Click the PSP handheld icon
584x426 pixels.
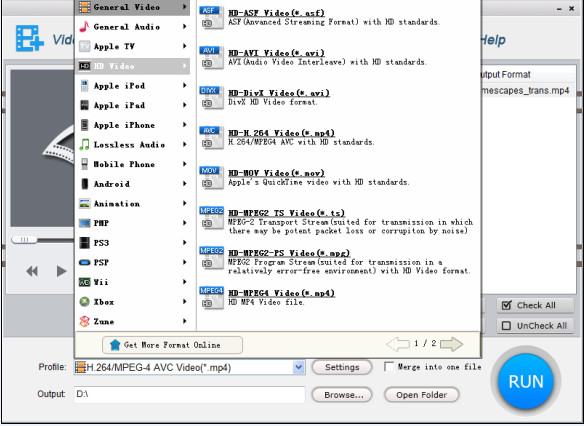(85, 263)
